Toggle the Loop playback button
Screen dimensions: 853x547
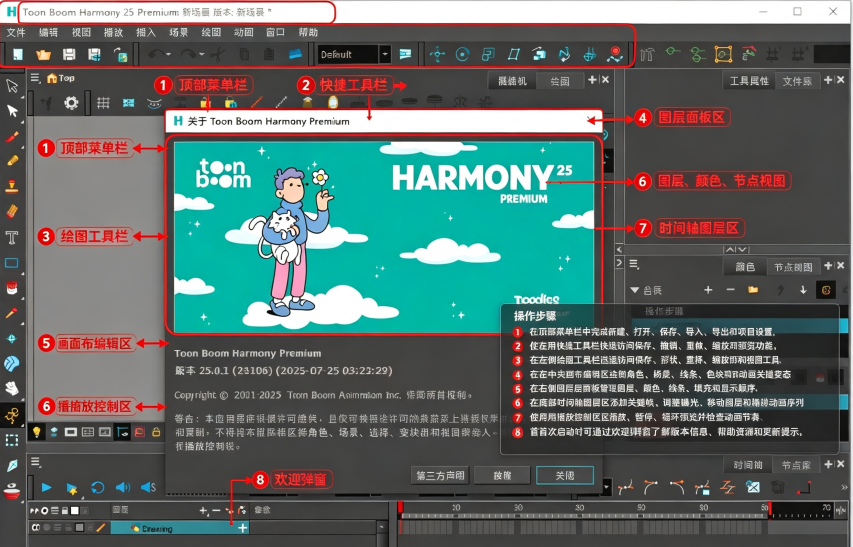click(x=97, y=487)
